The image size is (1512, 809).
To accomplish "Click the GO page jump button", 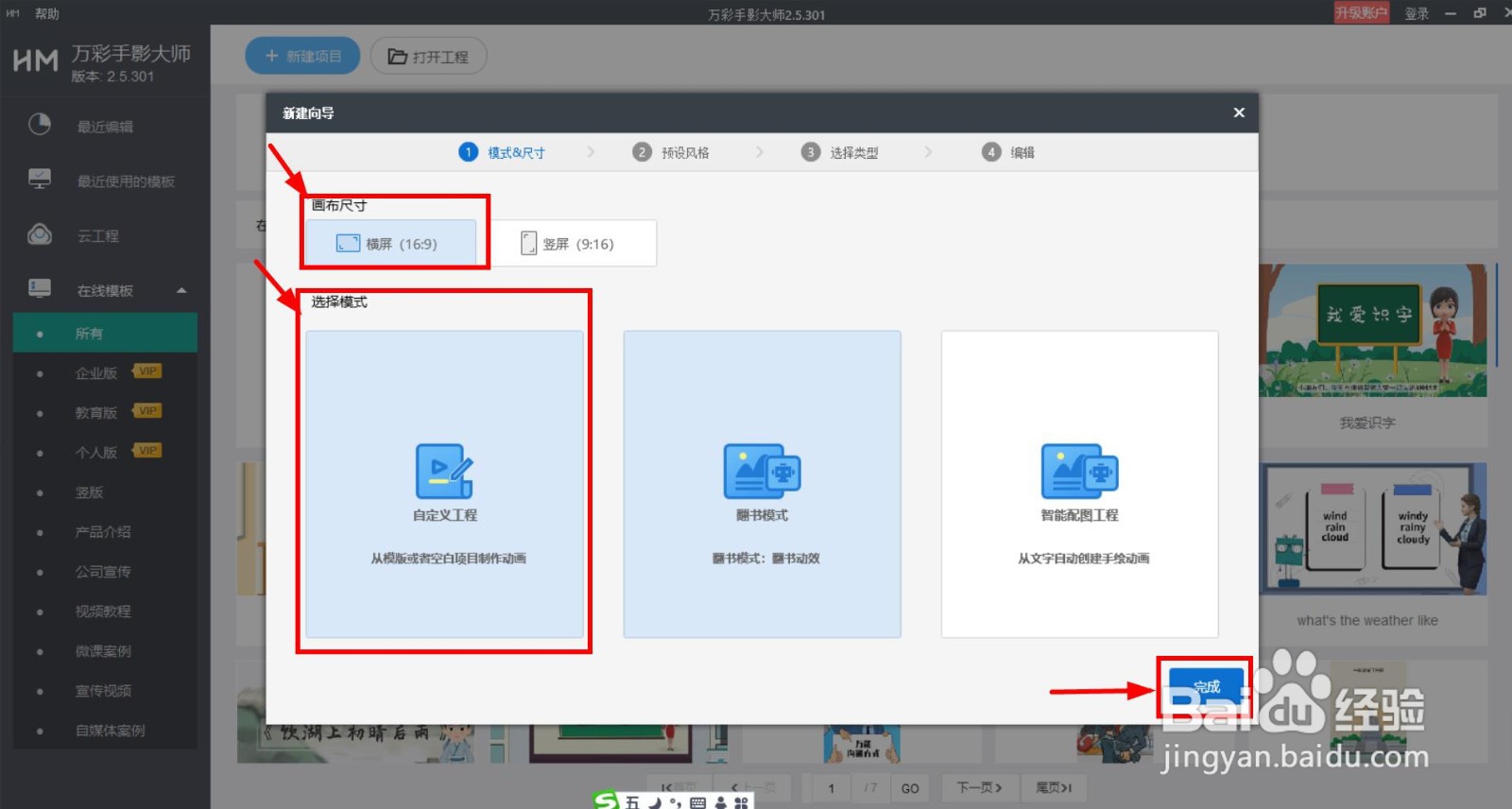I will (x=910, y=787).
